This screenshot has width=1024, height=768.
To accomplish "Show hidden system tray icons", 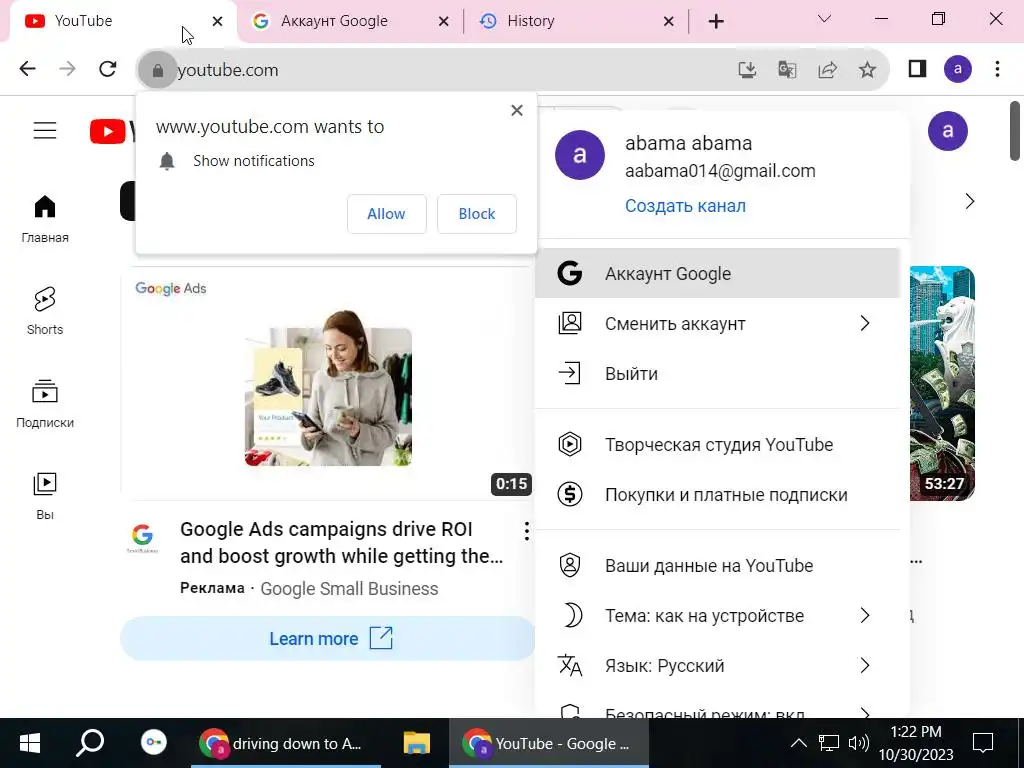I will click(x=798, y=743).
